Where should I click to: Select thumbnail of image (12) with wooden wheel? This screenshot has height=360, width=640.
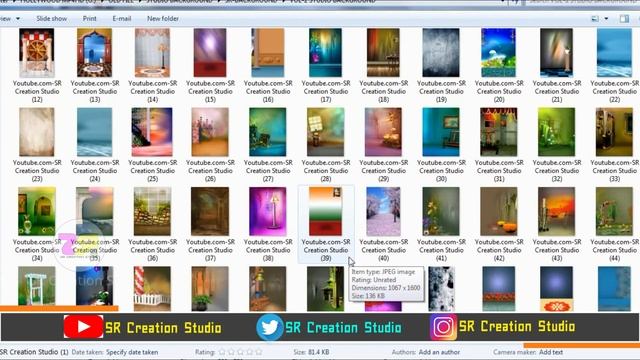pos(37,53)
